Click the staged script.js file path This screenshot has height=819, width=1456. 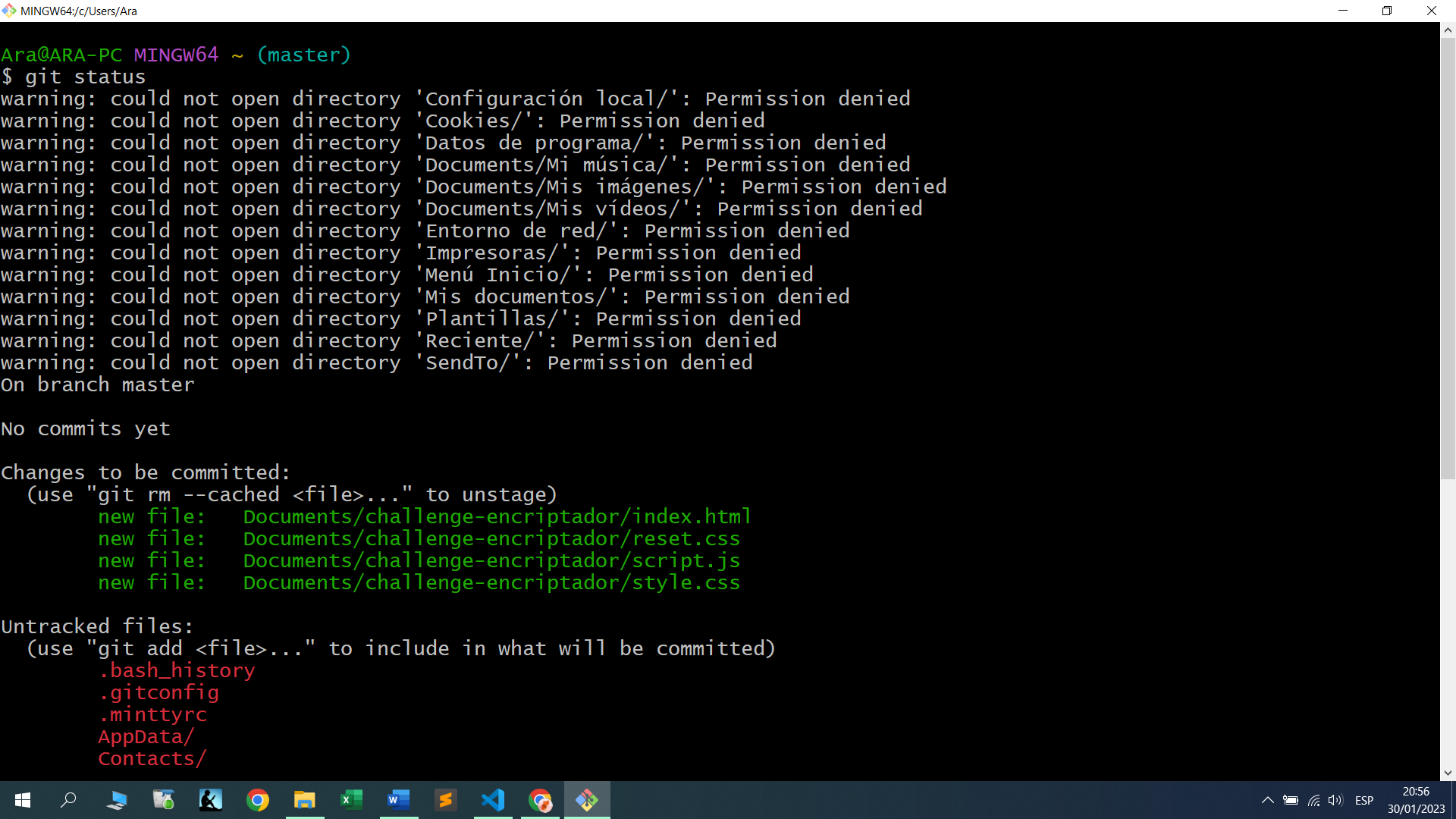click(x=491, y=560)
